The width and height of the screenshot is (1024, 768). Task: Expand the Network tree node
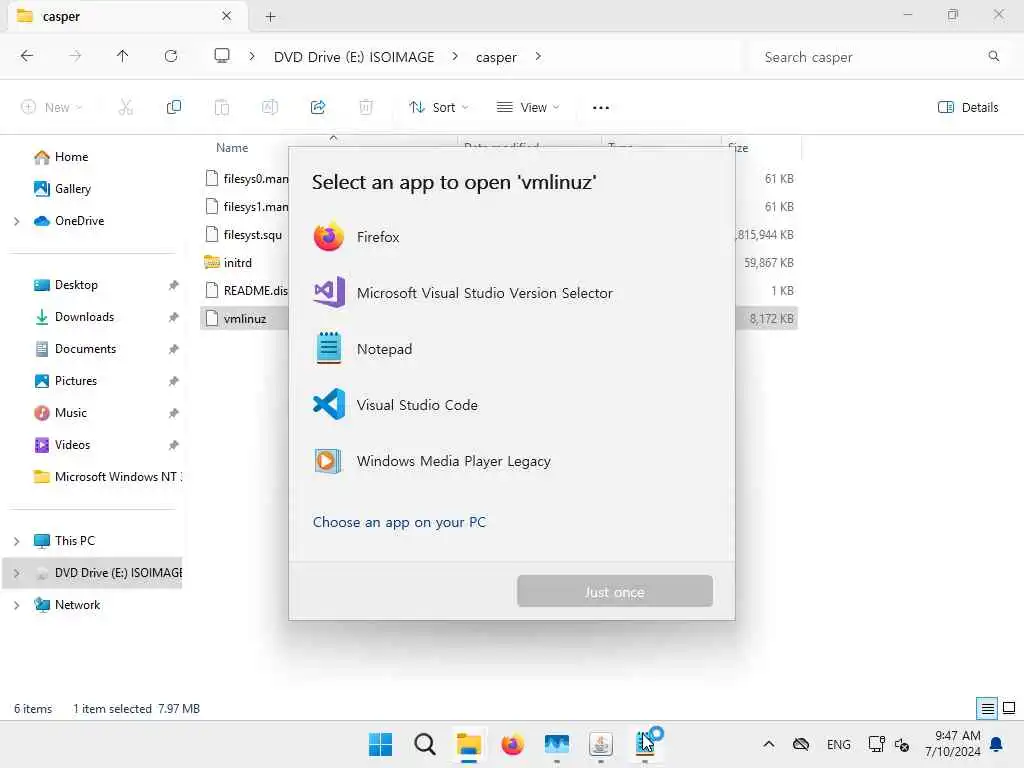[x=17, y=605]
